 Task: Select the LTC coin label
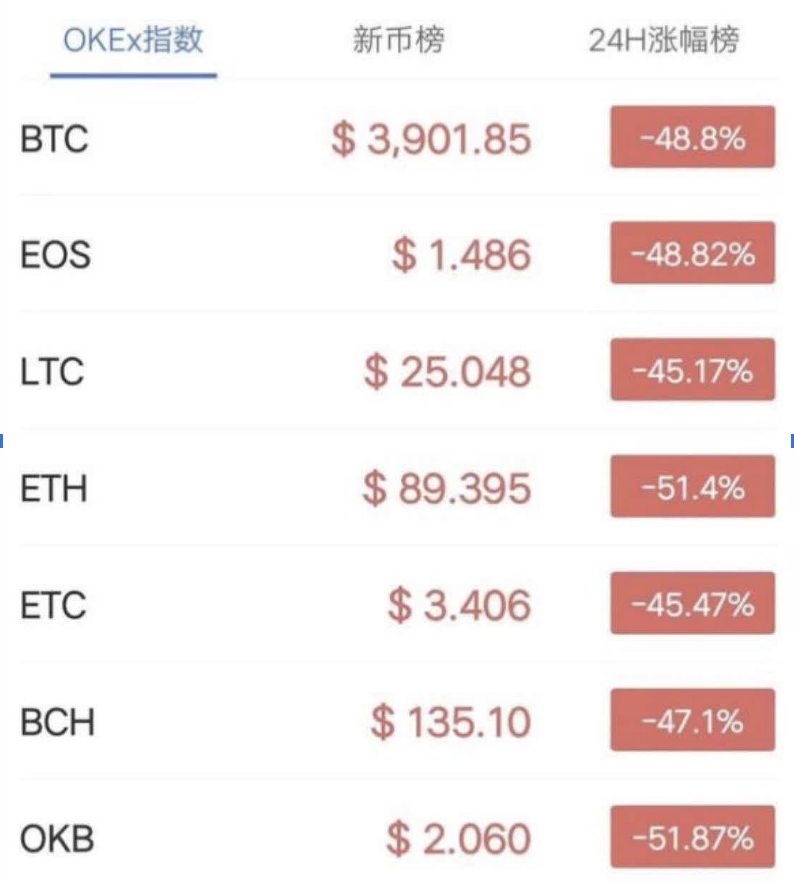tap(52, 372)
